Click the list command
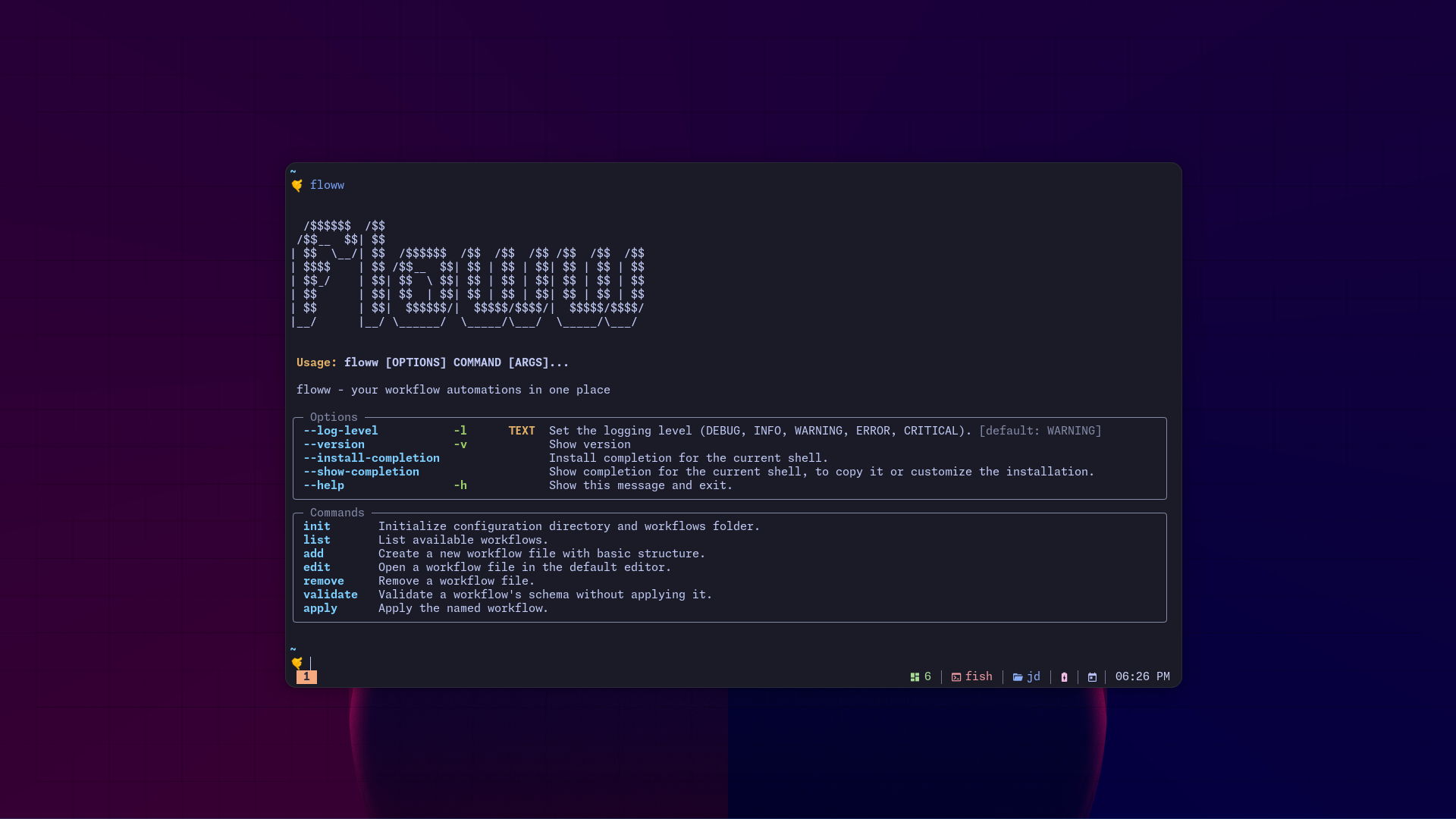The height and width of the screenshot is (819, 1456). [x=317, y=540]
